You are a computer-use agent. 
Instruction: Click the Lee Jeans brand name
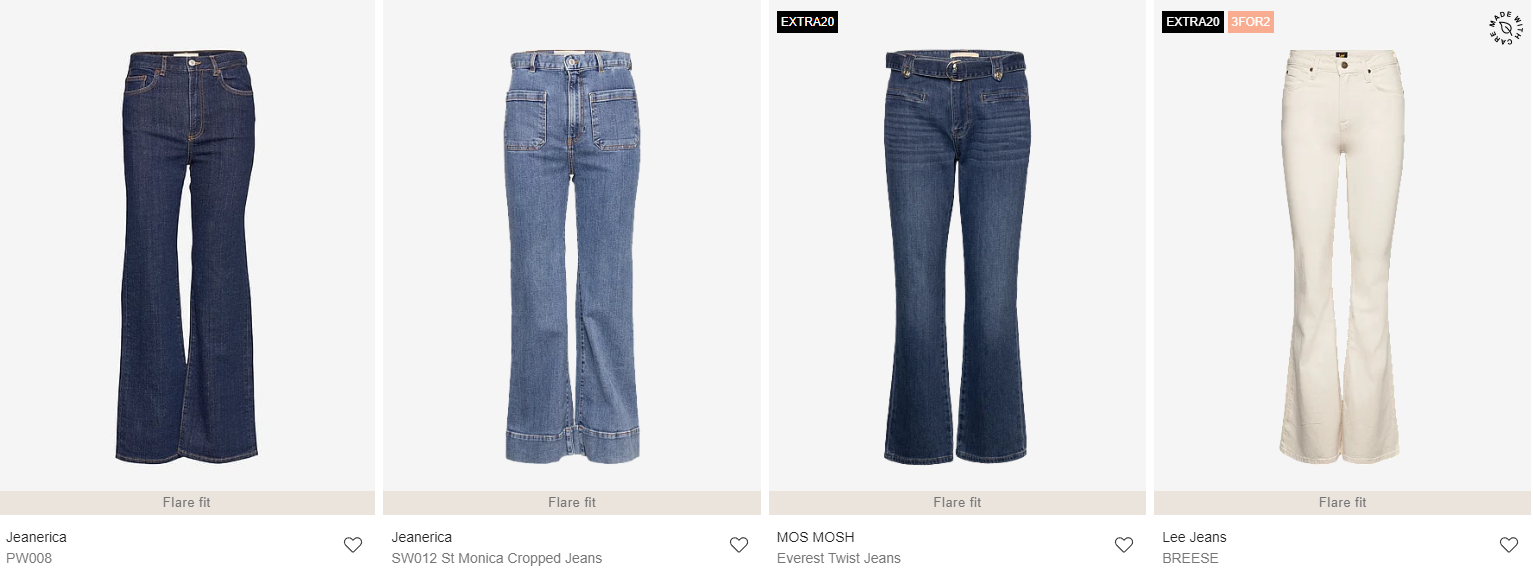(x=1194, y=537)
